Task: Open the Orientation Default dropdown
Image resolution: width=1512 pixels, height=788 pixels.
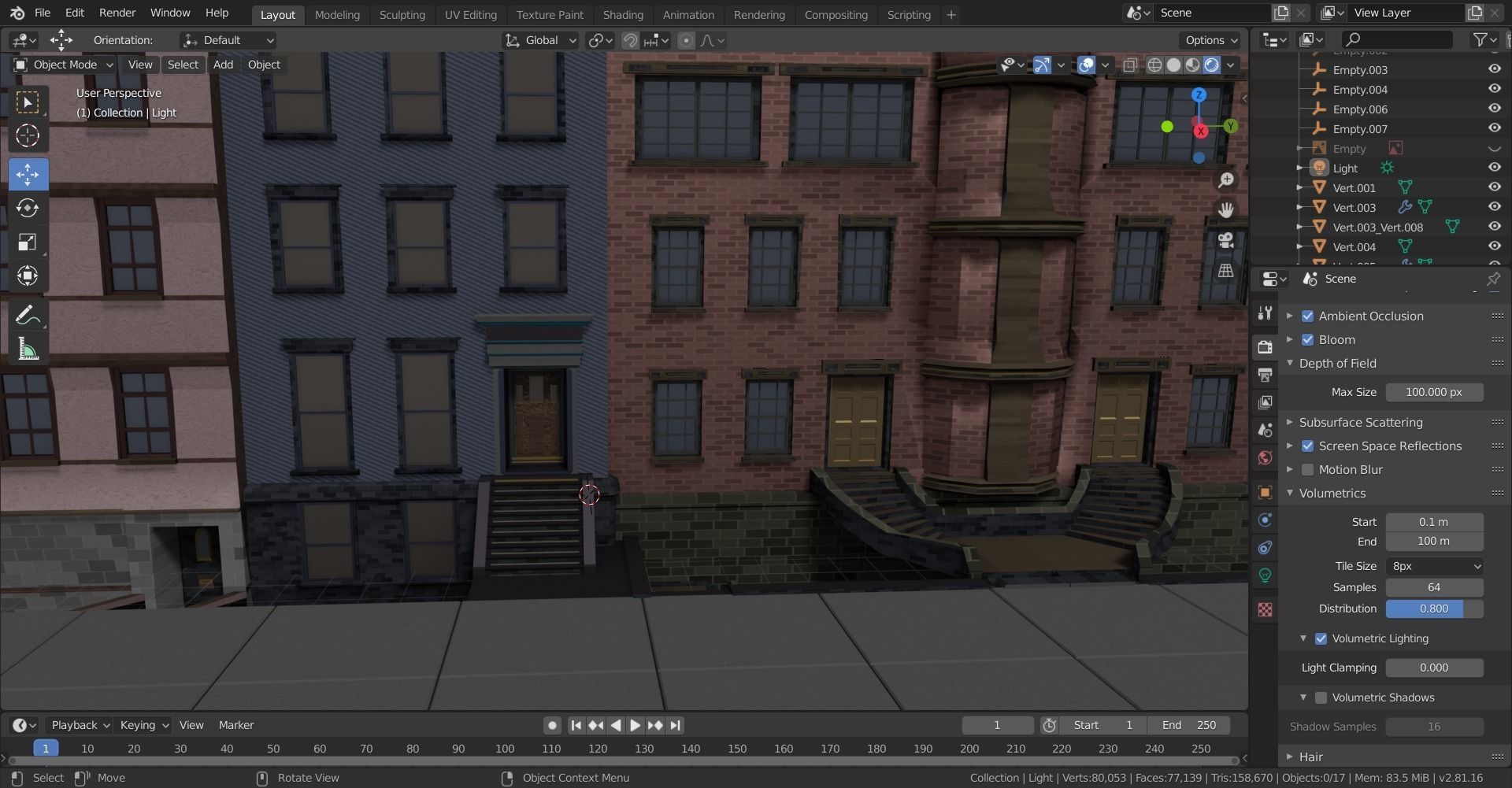Action: pos(228,40)
